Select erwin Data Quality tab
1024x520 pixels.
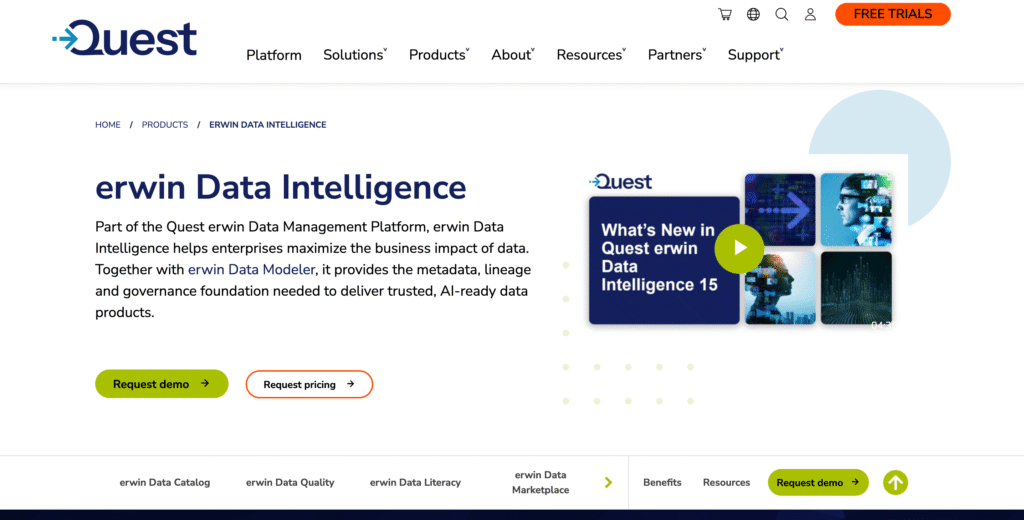coord(290,483)
